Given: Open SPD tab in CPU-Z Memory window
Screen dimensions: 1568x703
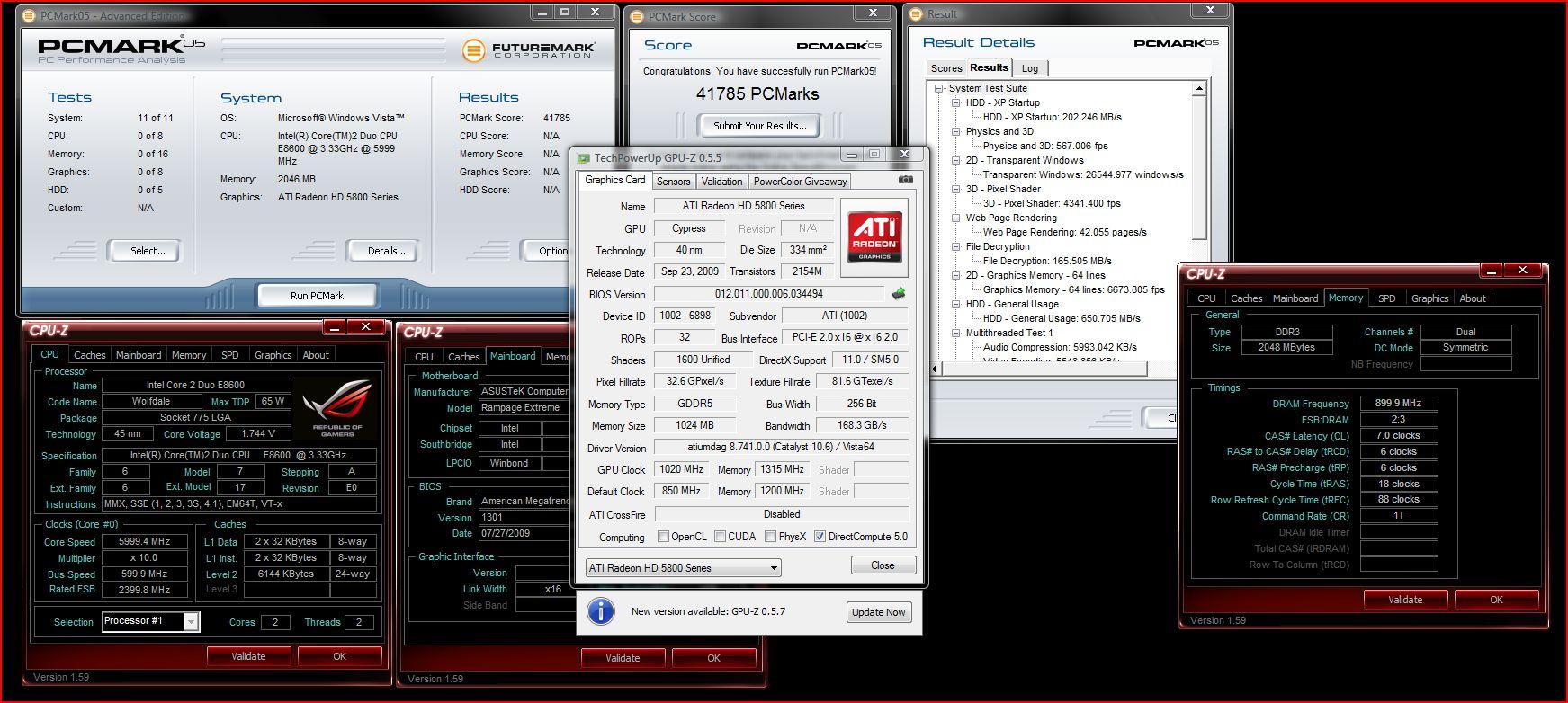Looking at the screenshot, I should point(1386,298).
